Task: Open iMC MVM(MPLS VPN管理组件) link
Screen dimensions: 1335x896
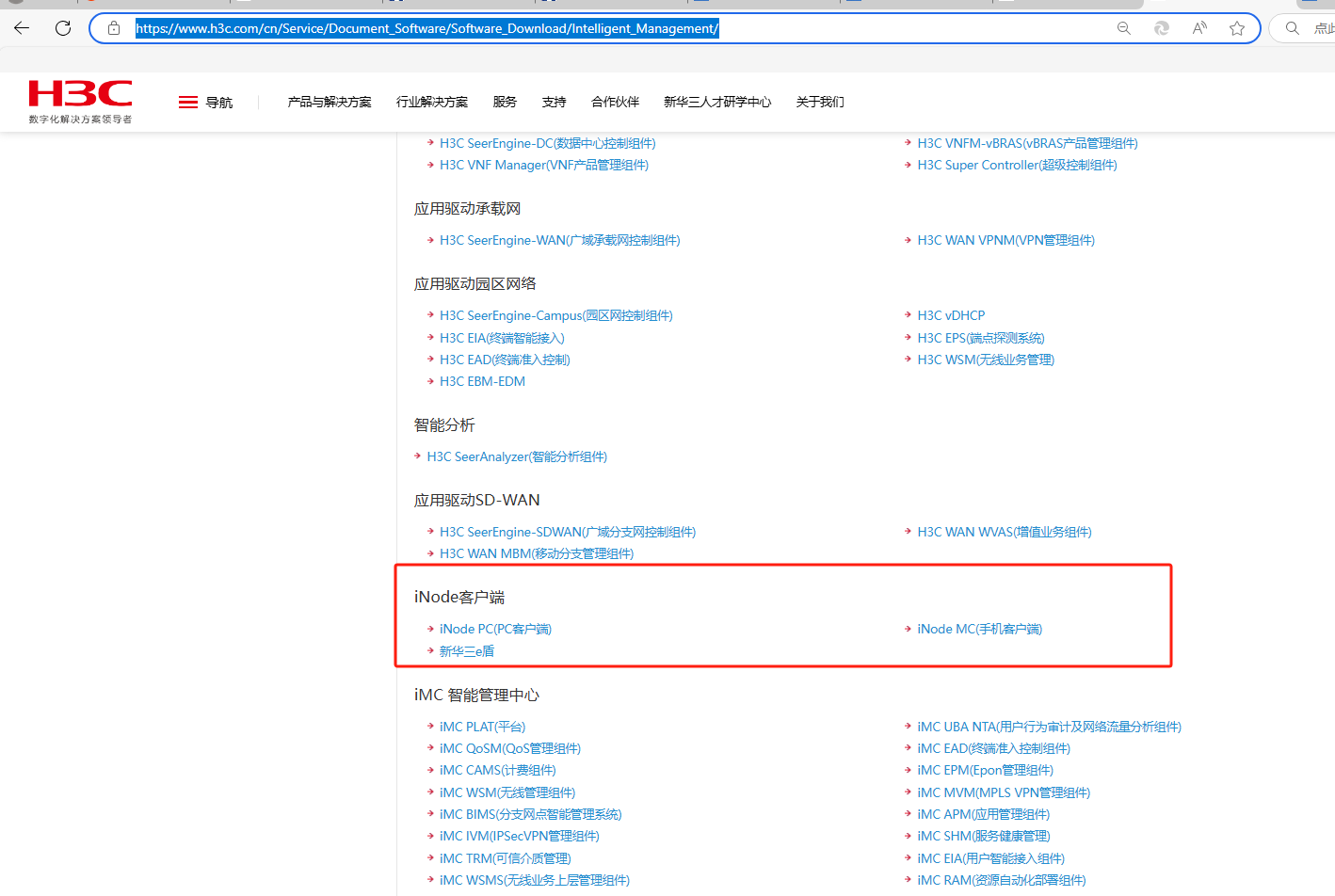Action: (1004, 792)
